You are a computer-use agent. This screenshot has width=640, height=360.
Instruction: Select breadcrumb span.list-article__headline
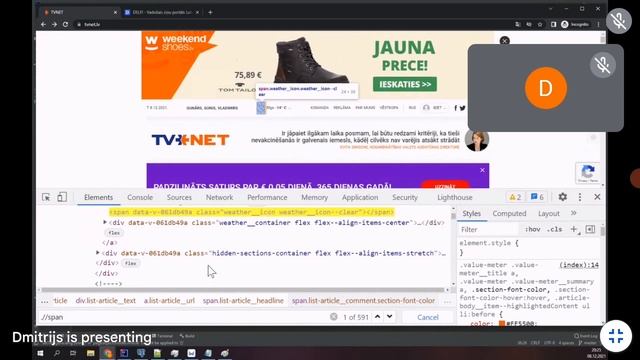[243, 301]
